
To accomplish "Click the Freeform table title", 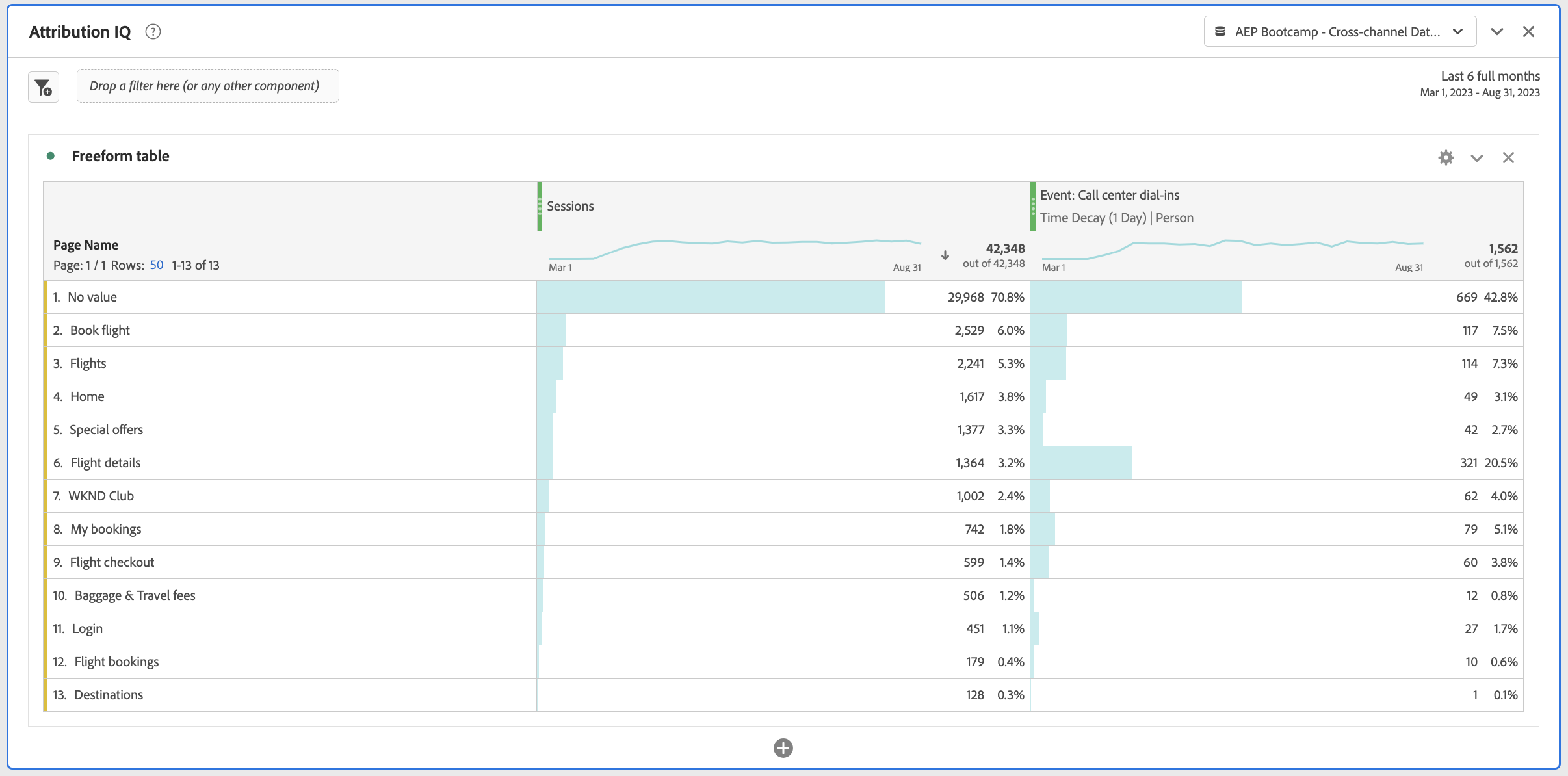I will [x=120, y=156].
